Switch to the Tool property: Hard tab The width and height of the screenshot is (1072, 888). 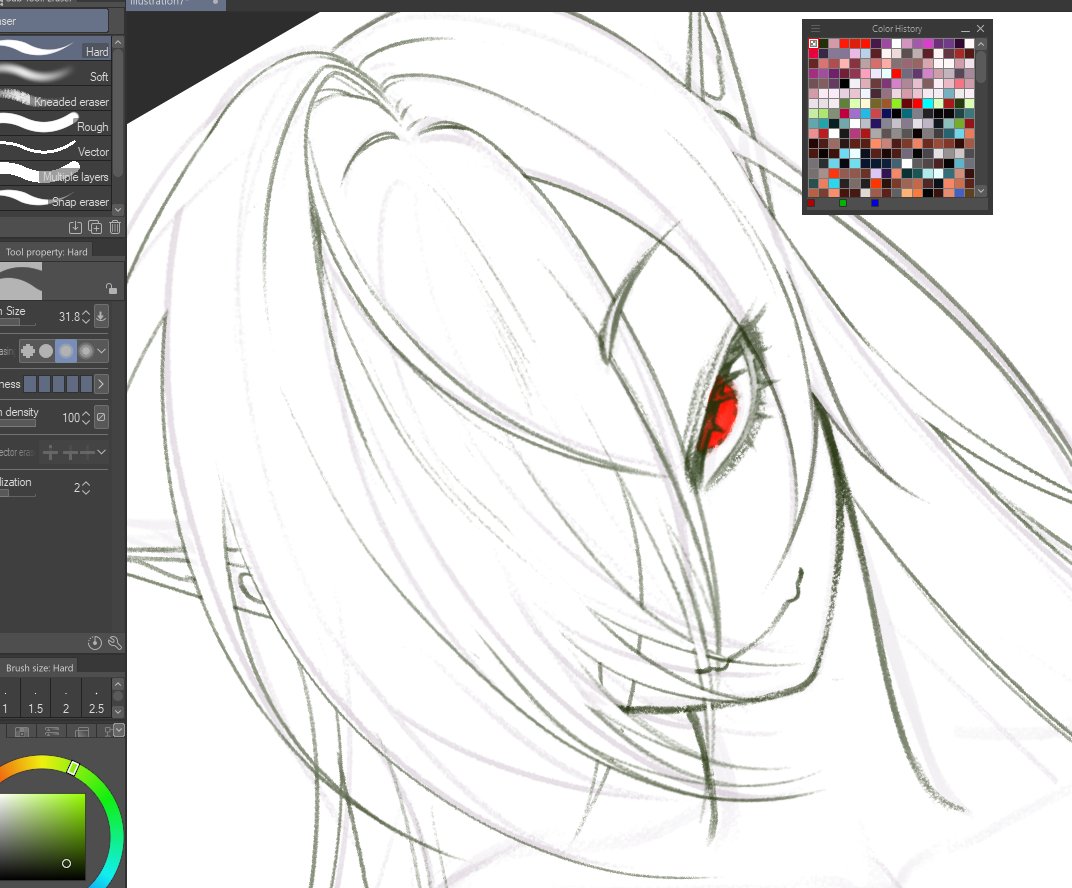[x=46, y=252]
